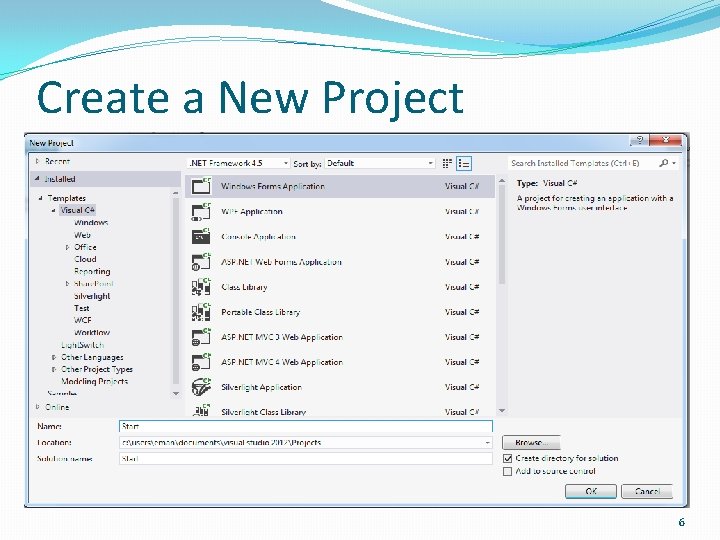Choose the Console Application template icon

tap(201, 236)
